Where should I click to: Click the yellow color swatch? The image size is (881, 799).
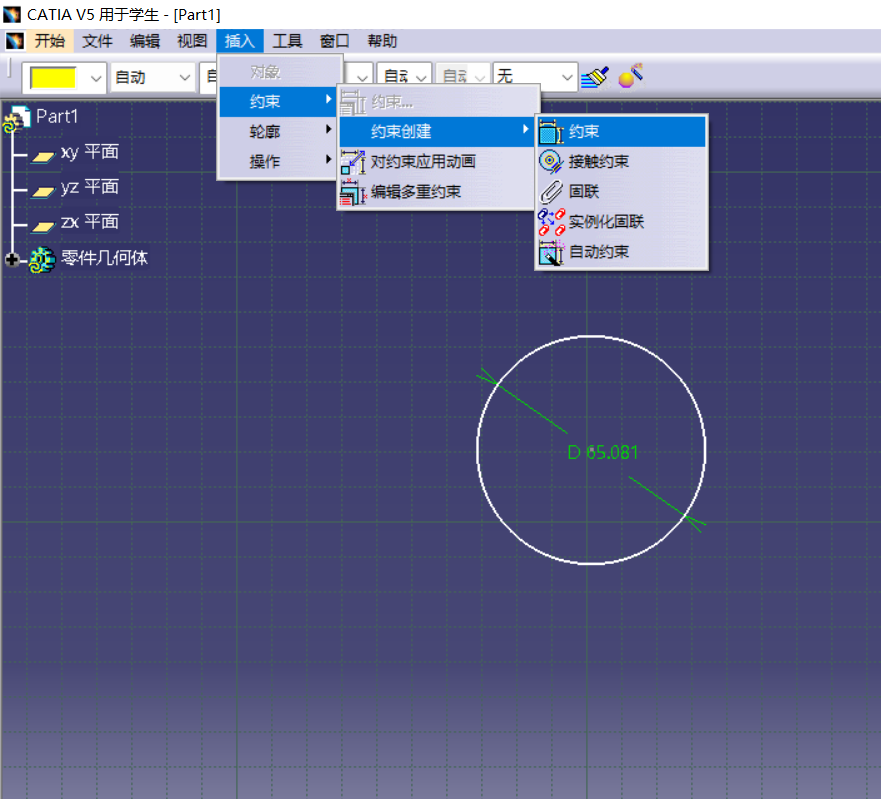pos(53,78)
